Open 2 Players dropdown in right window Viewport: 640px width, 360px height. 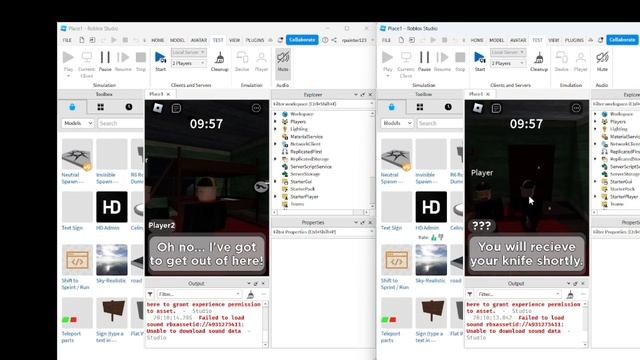(x=507, y=63)
